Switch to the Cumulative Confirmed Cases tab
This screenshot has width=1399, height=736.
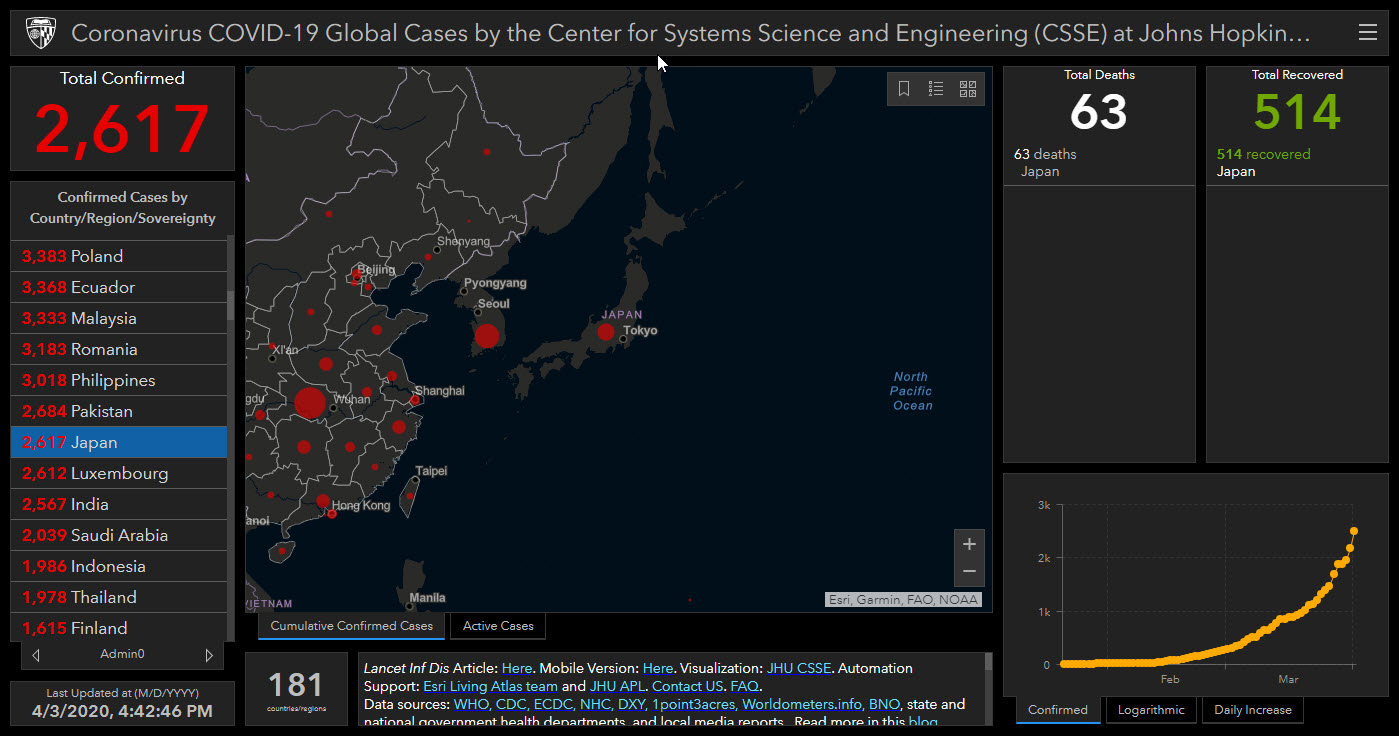[x=352, y=626]
